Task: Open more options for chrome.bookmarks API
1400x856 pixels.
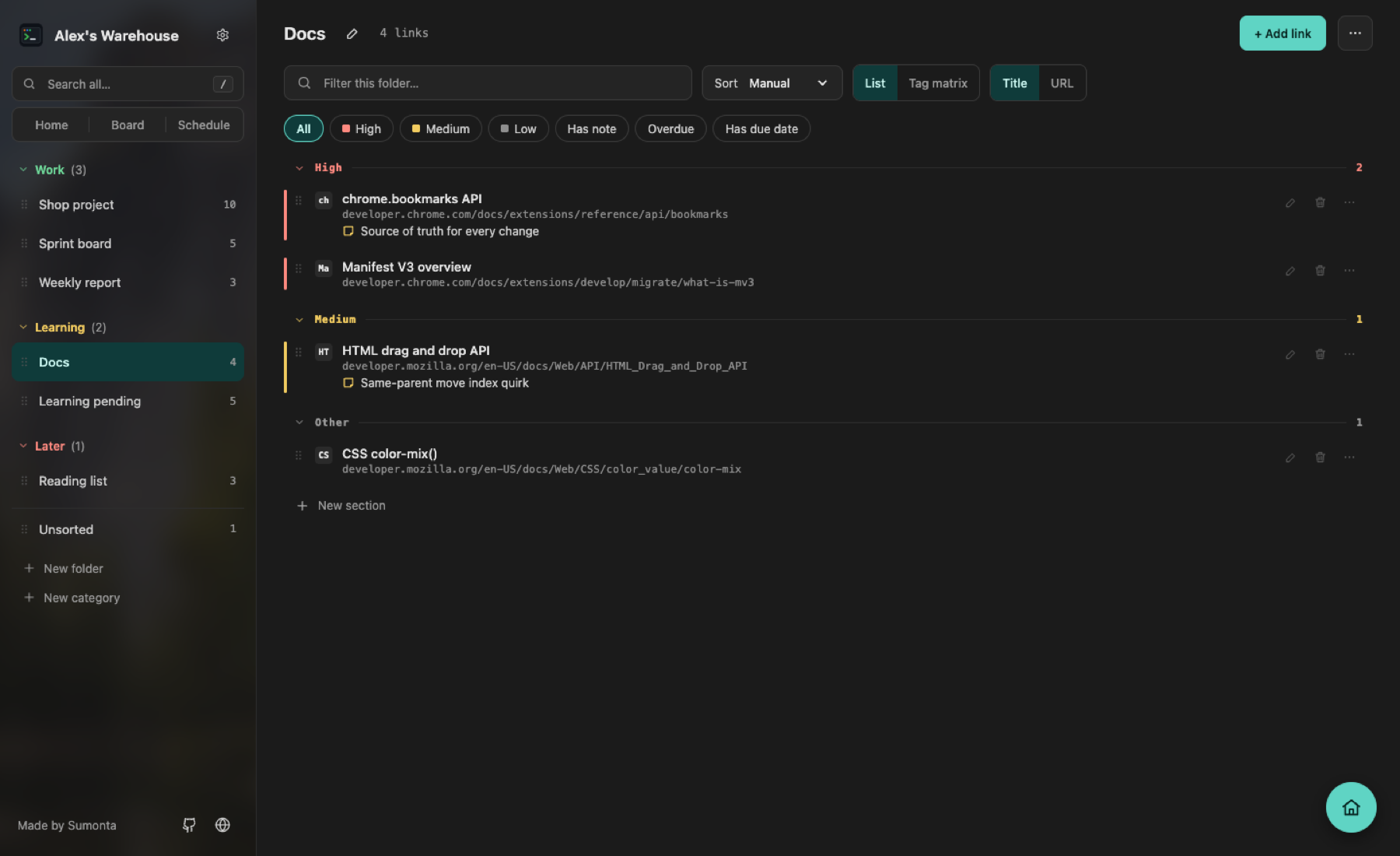Action: (1349, 202)
